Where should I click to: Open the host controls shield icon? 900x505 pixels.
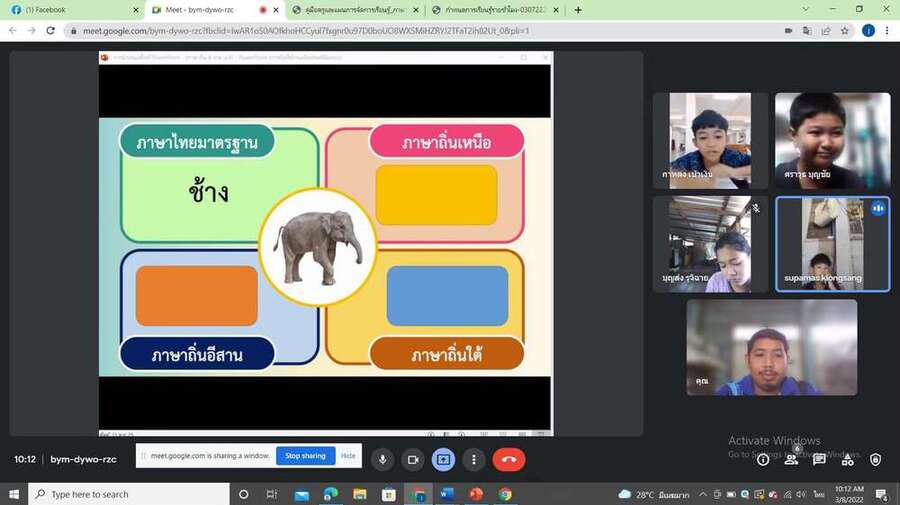pyautogui.click(x=875, y=459)
